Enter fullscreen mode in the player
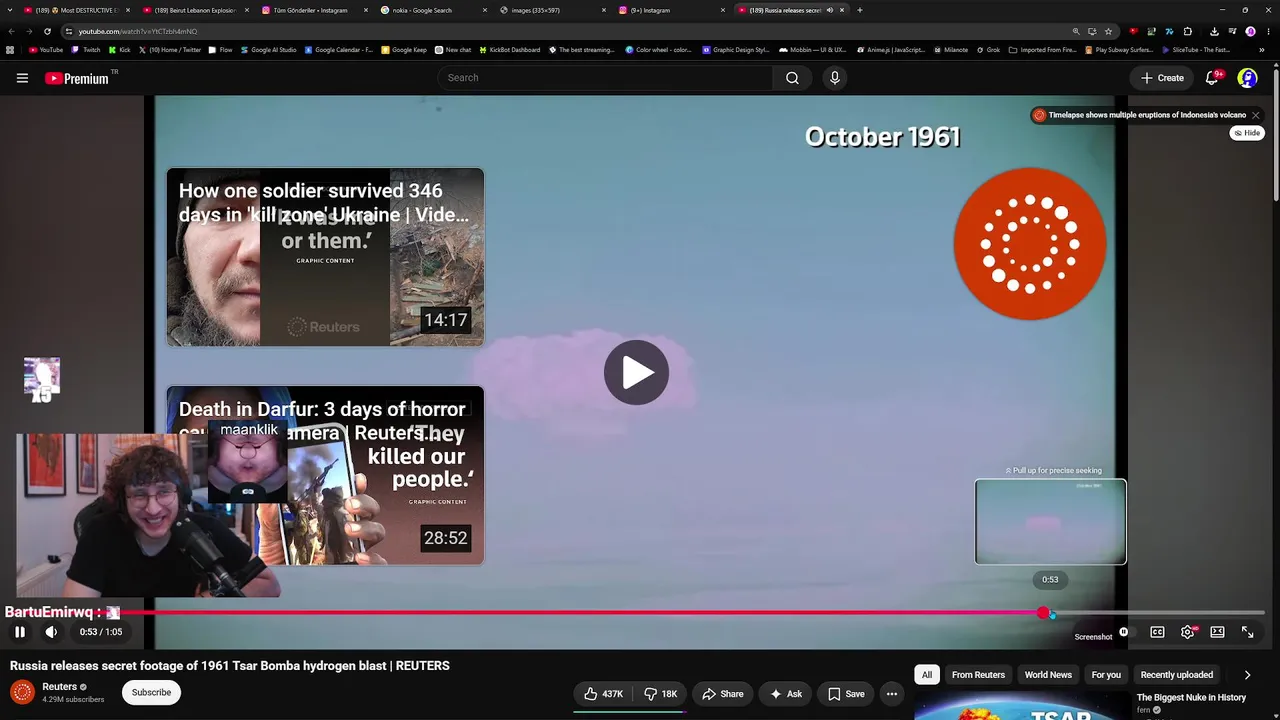1280x720 pixels. click(x=1247, y=632)
